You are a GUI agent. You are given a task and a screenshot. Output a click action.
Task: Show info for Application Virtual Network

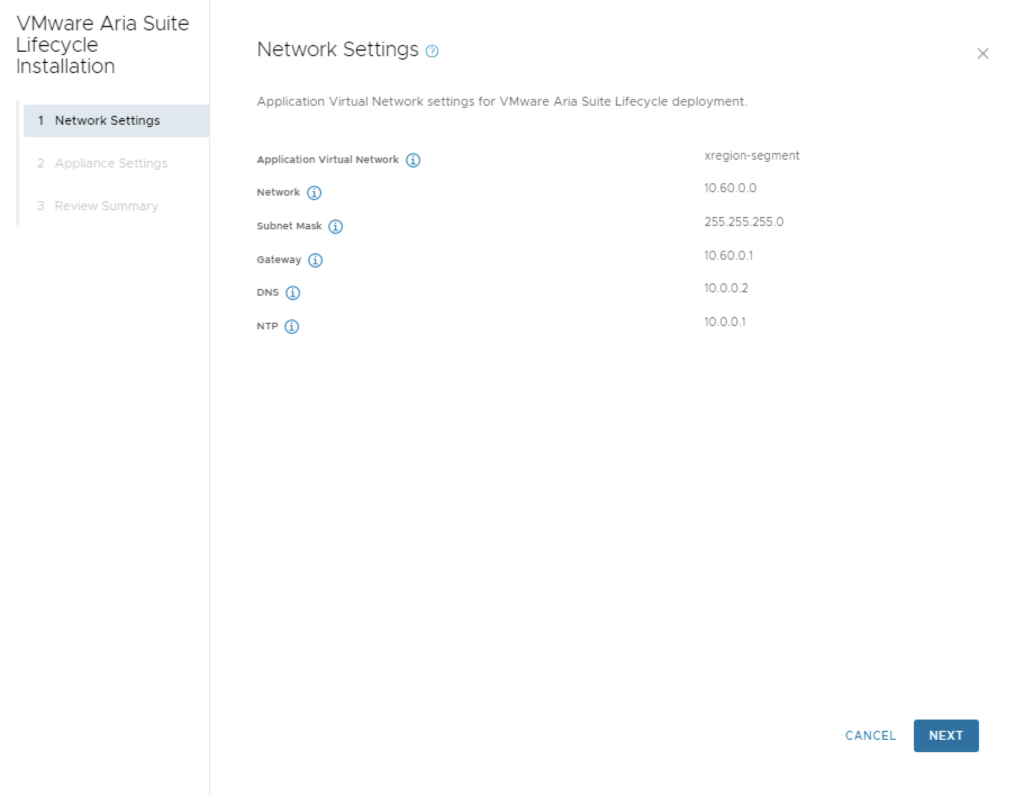(x=413, y=160)
